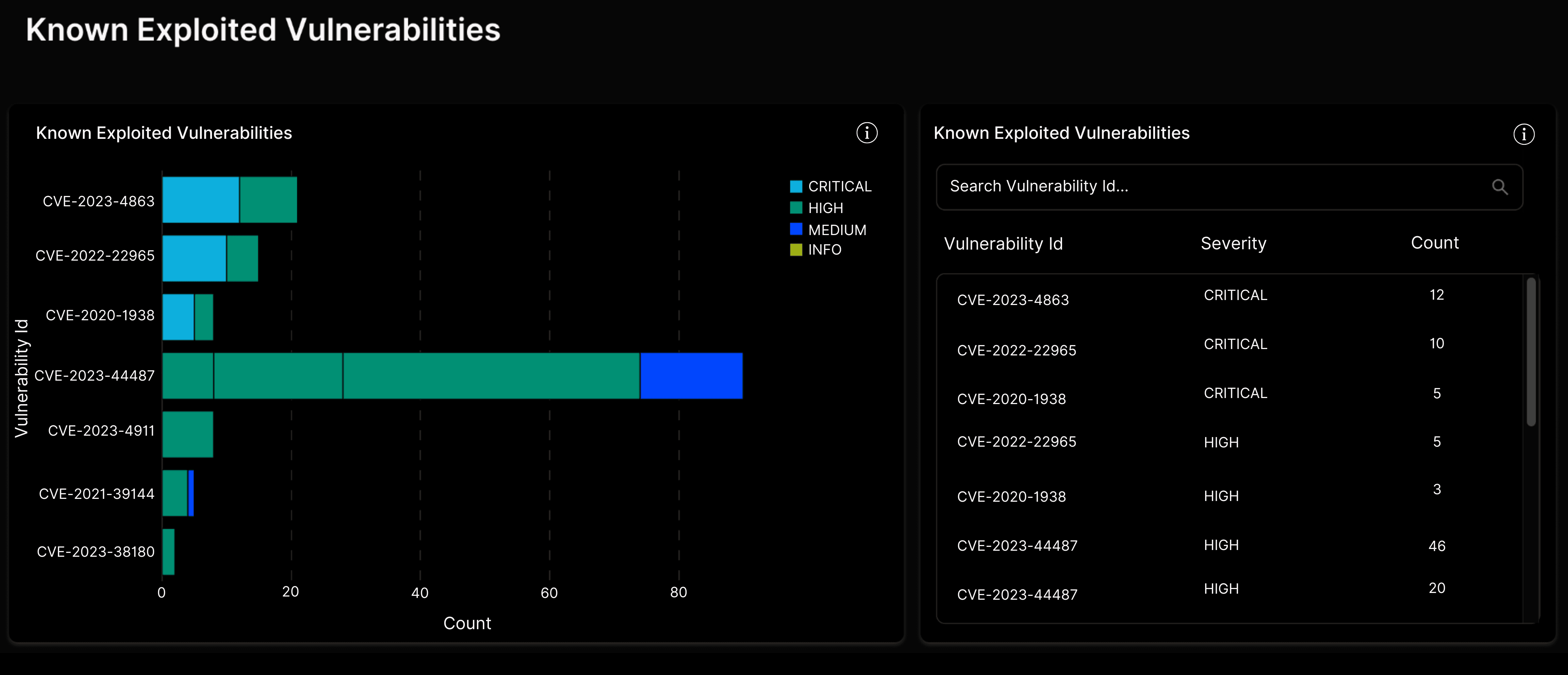Viewport: 1568px width, 675px height.
Task: Sort the table by Count column
Action: click(1435, 242)
